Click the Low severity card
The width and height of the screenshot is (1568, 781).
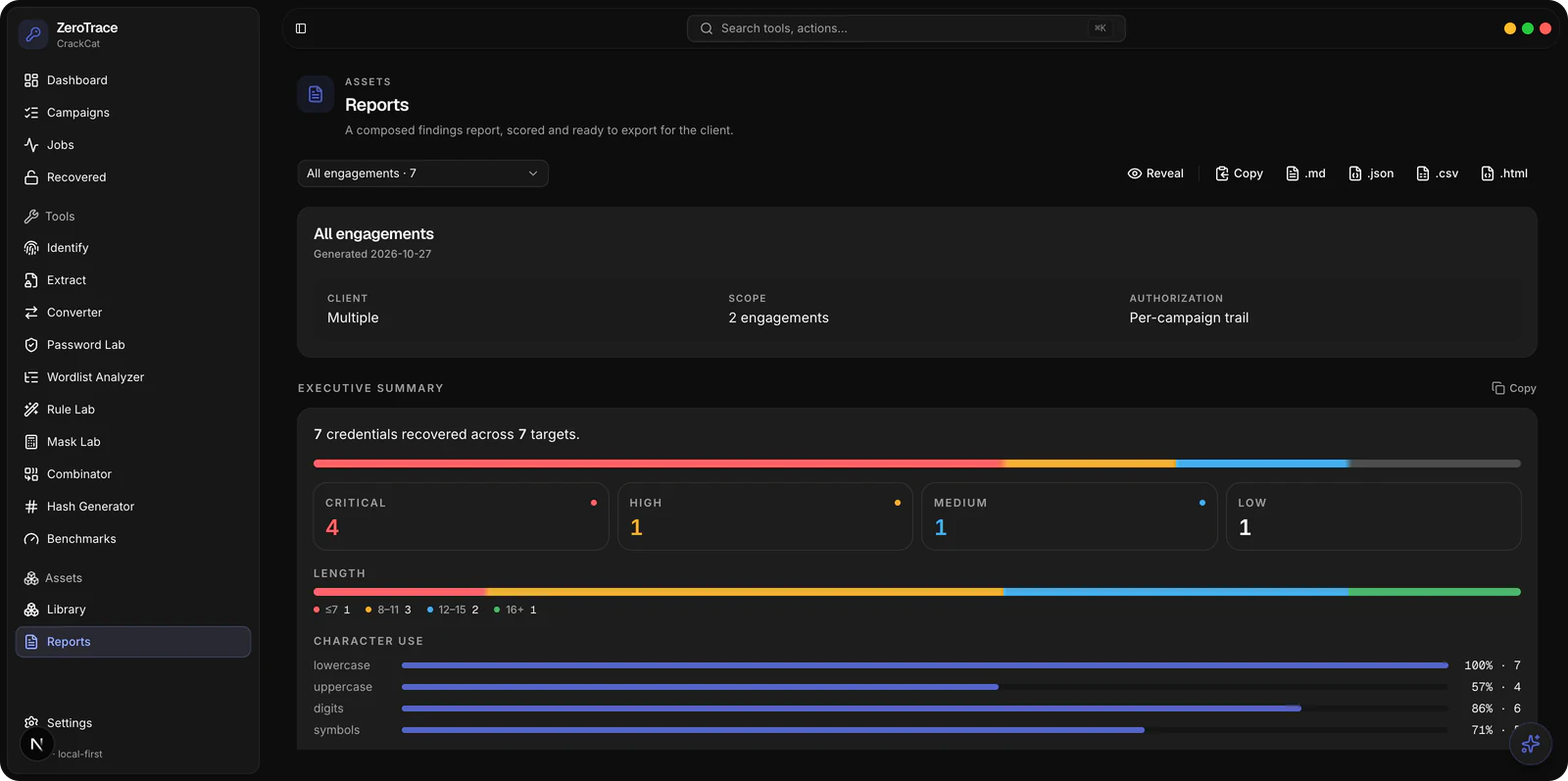click(1374, 516)
